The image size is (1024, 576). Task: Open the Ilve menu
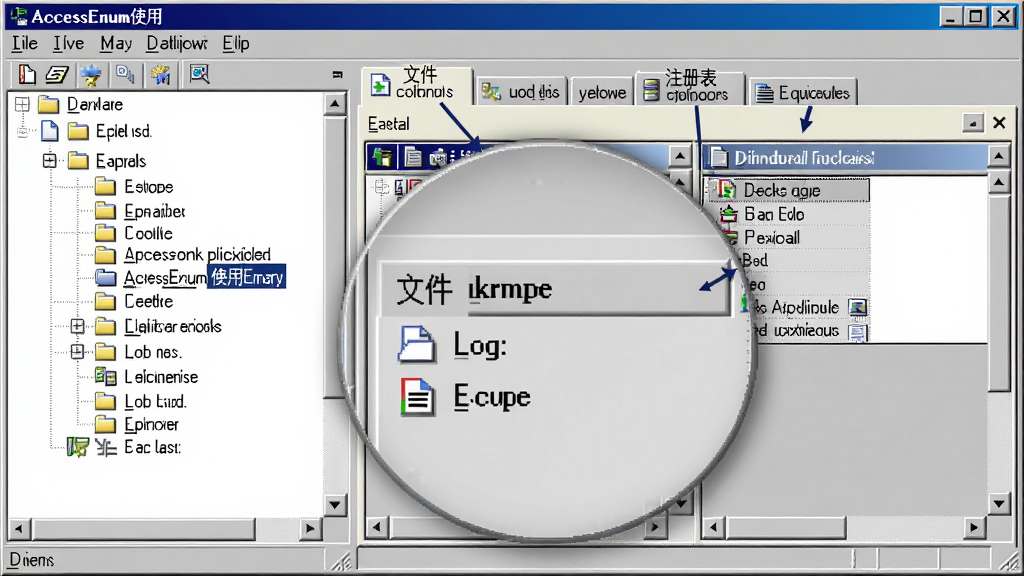[x=68, y=44]
